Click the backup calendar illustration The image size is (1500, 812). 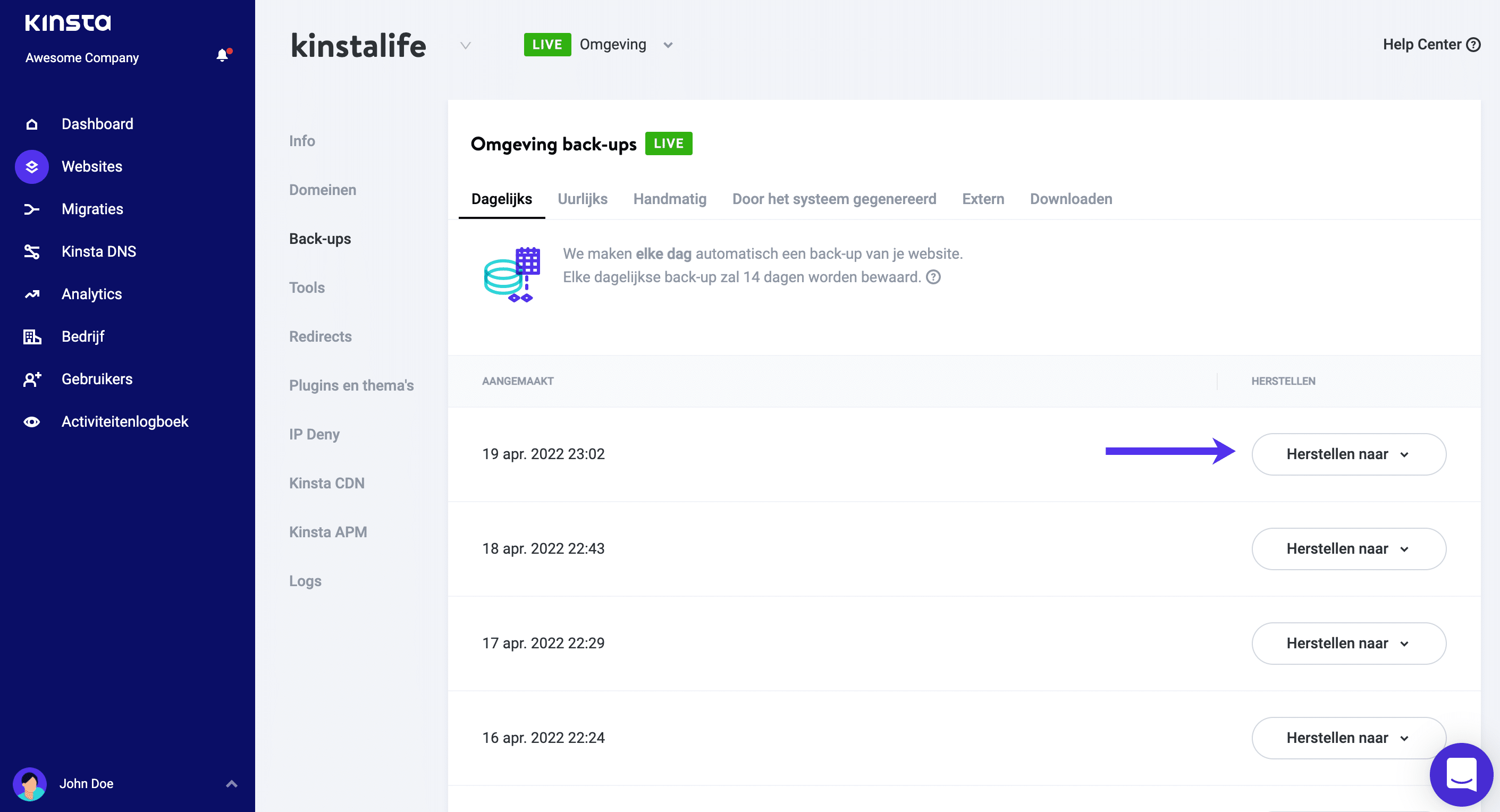point(512,274)
